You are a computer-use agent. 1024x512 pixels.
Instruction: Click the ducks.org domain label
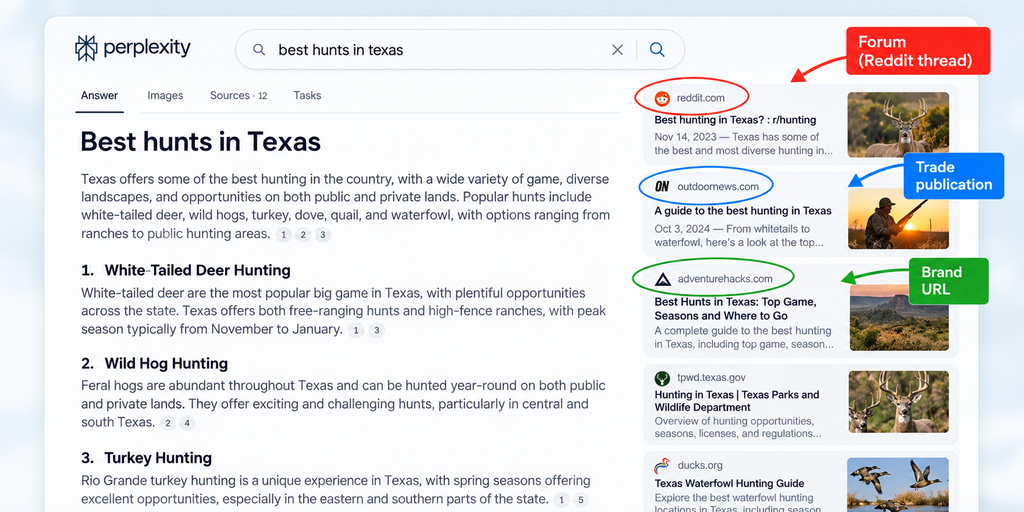pos(699,466)
